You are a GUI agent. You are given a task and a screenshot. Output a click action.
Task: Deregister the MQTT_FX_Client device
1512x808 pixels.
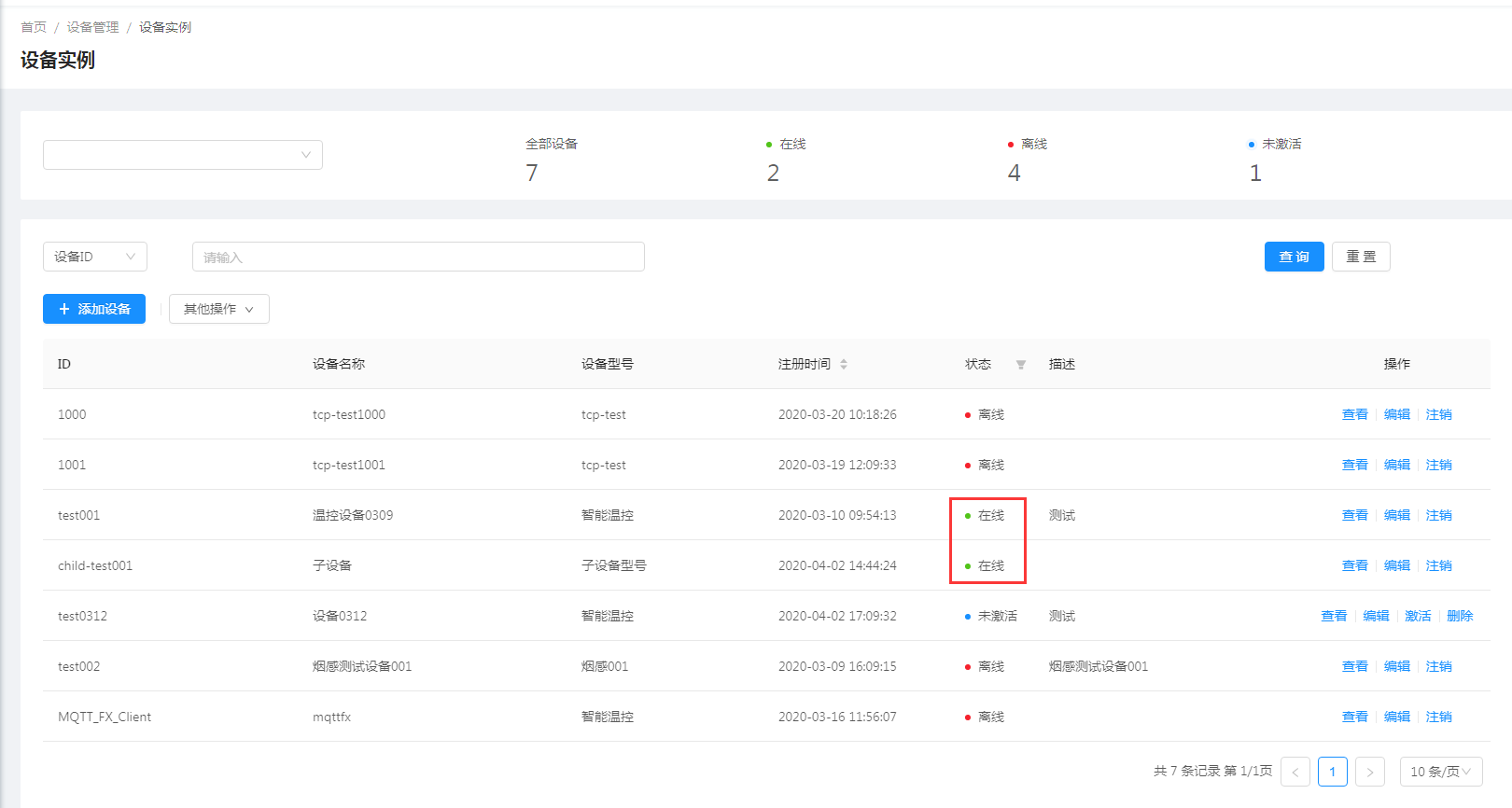pos(1438,717)
